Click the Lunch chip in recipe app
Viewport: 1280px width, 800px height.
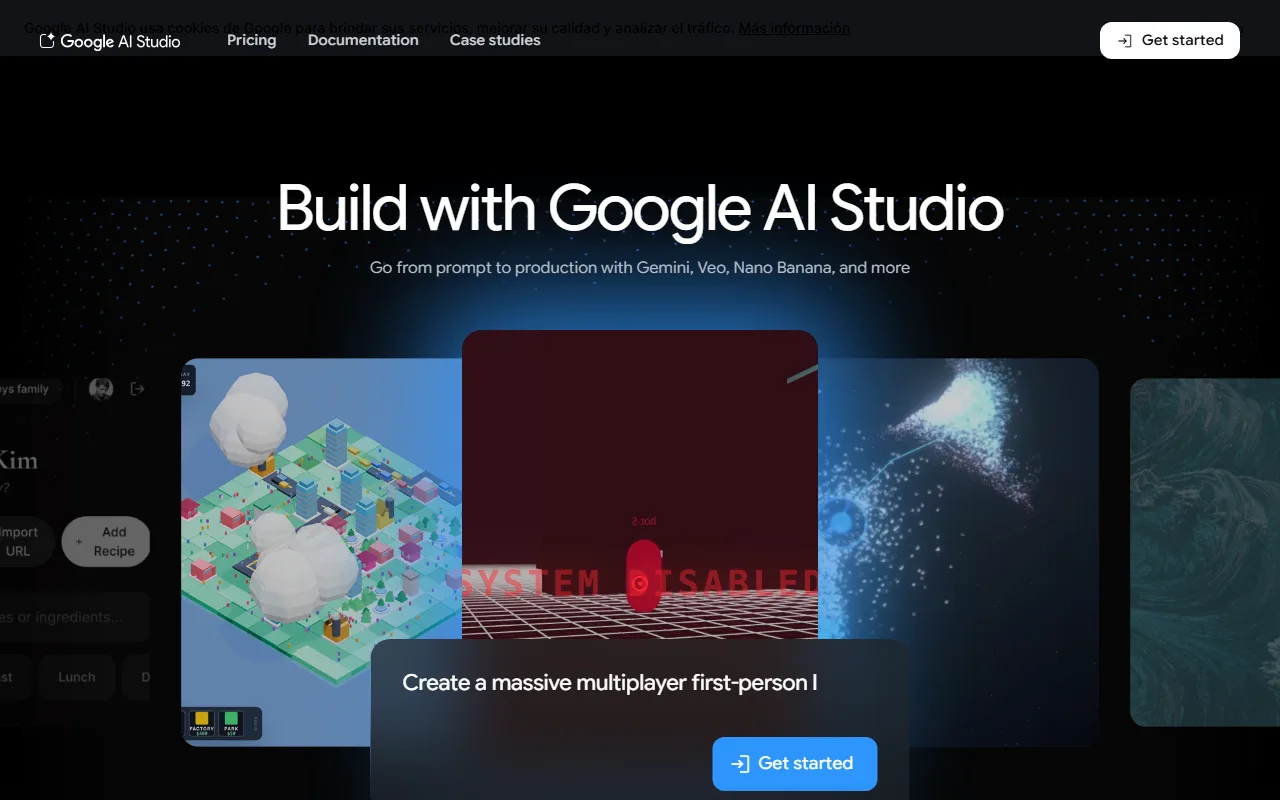click(x=77, y=677)
